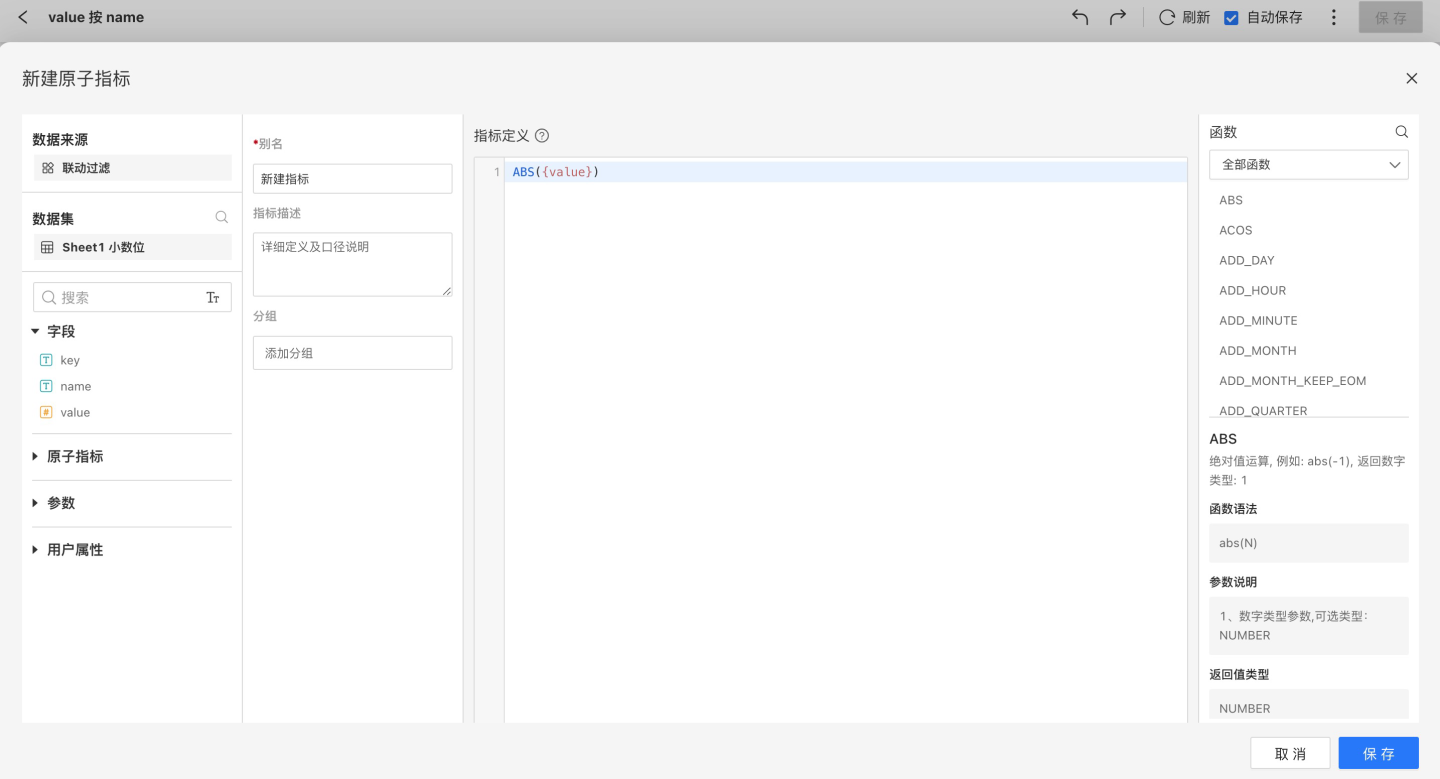Open the 全部函数 dropdown

tap(1308, 165)
